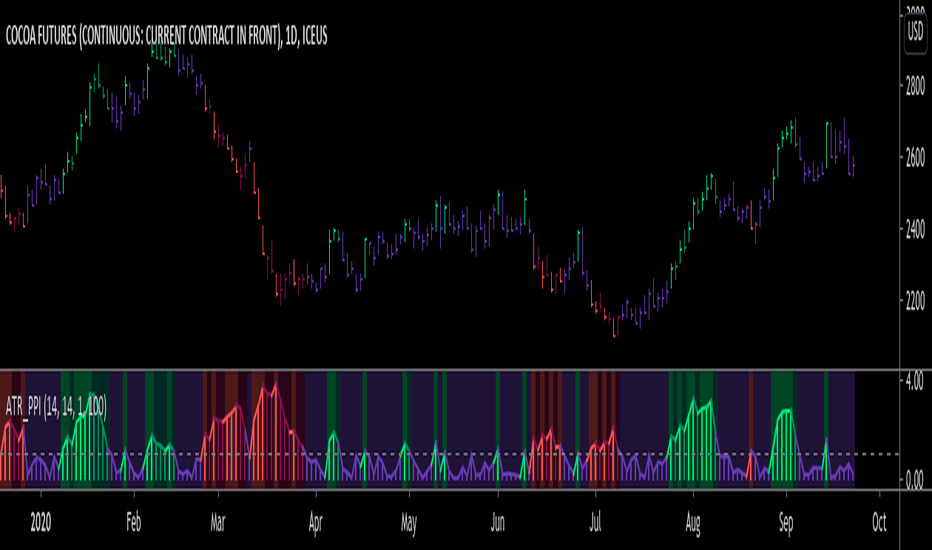This screenshot has height=550, width=932.
Task: Click the ATR_PPI (14, 14, 1, 100) indicator label
Action: 56,407
